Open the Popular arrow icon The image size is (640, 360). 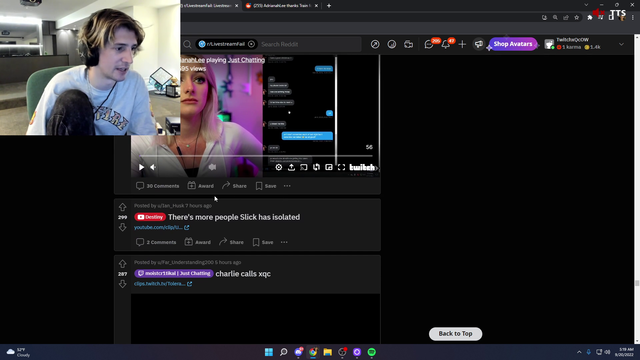tap(375, 44)
